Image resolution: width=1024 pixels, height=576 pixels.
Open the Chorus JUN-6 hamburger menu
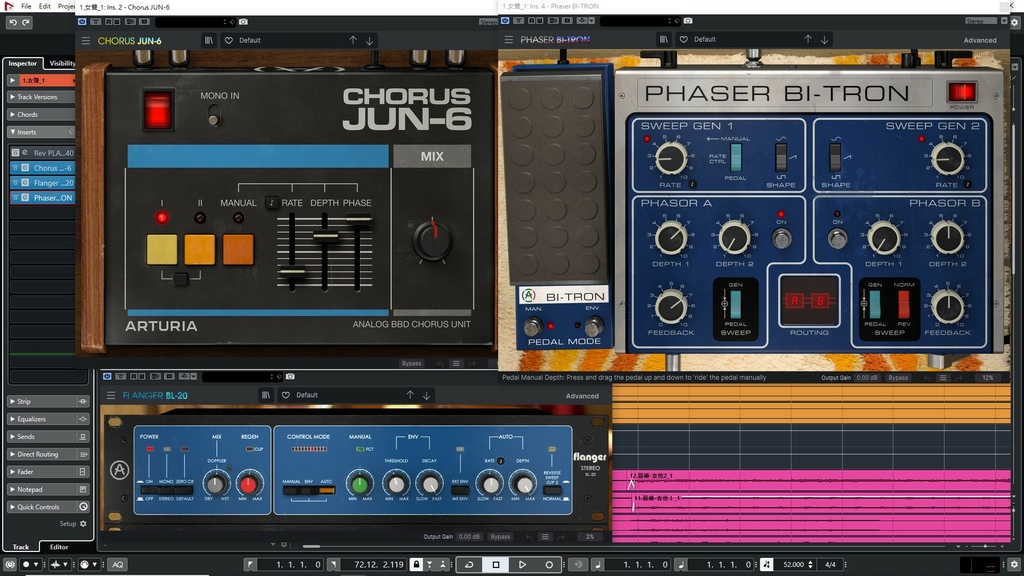tap(86, 40)
